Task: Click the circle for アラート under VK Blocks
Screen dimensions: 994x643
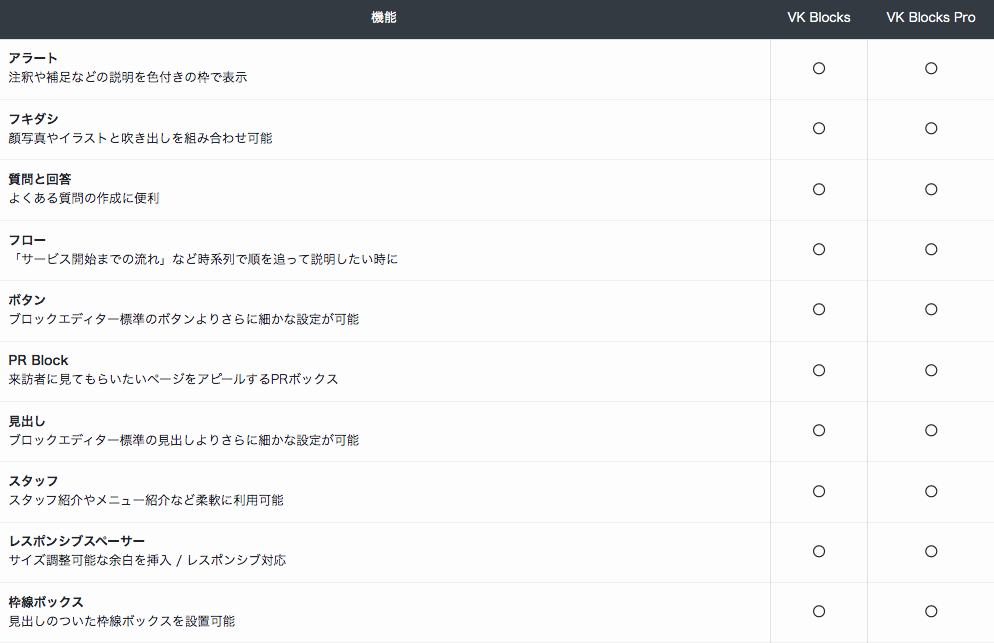Action: point(819,68)
